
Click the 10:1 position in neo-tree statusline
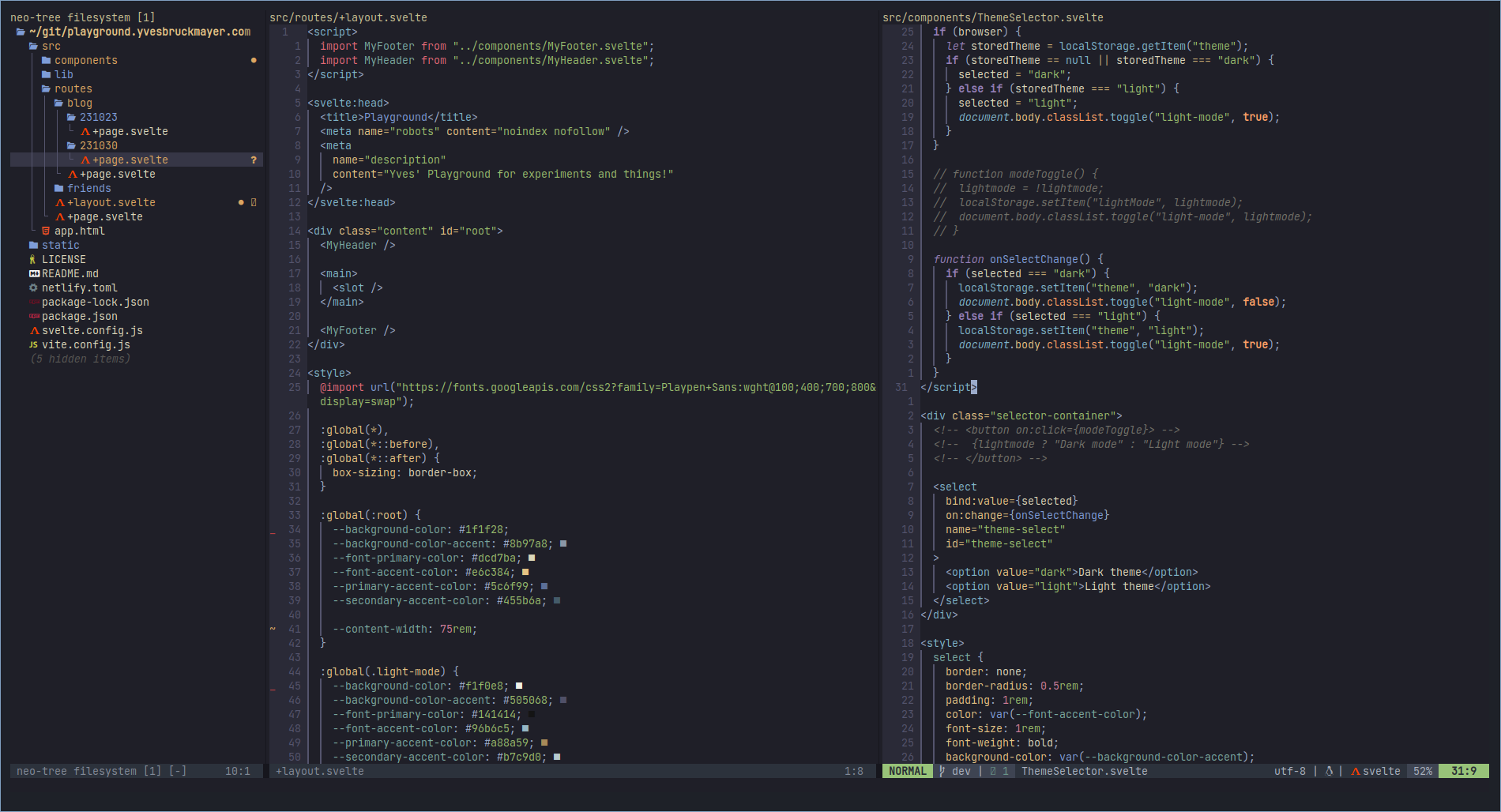[238, 772]
